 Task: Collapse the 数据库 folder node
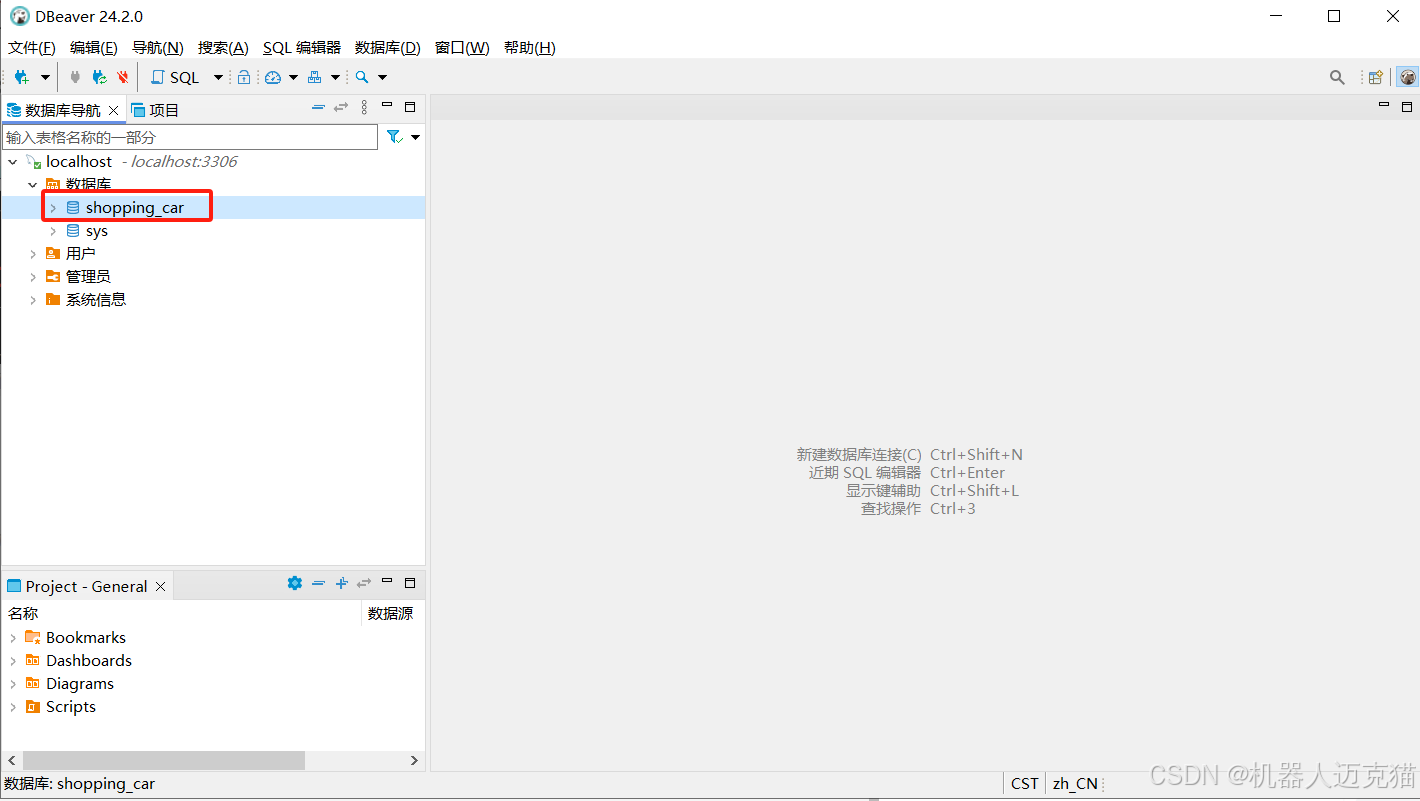click(x=33, y=184)
